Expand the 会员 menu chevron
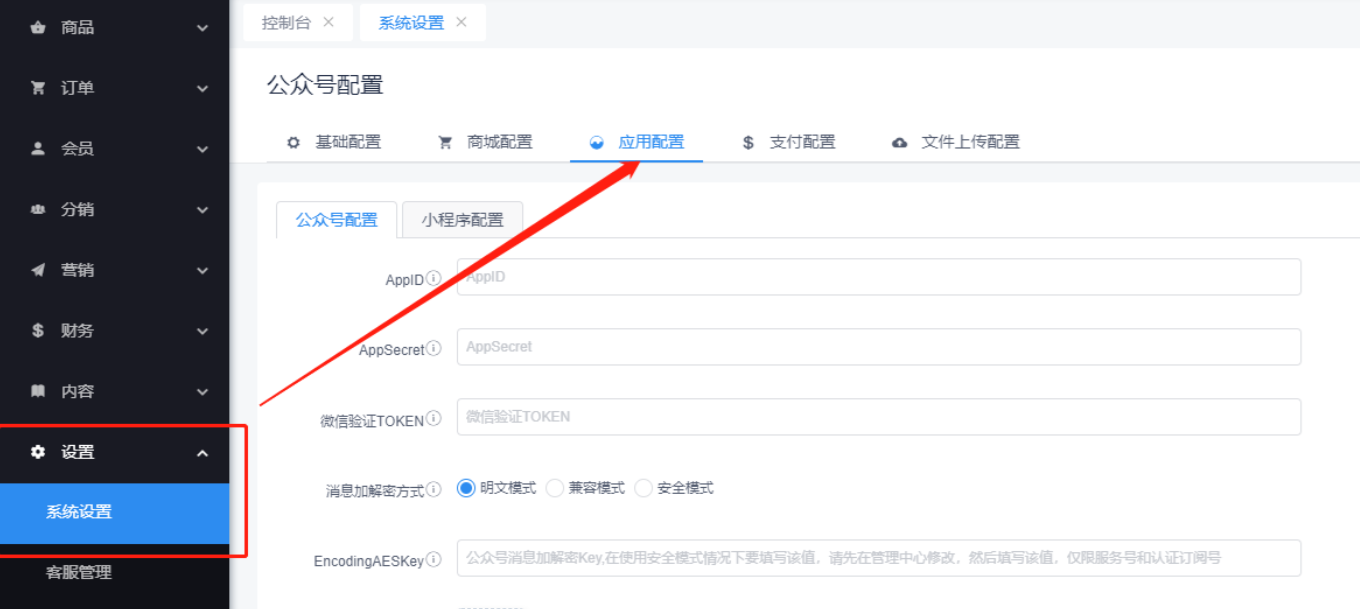 click(x=202, y=149)
